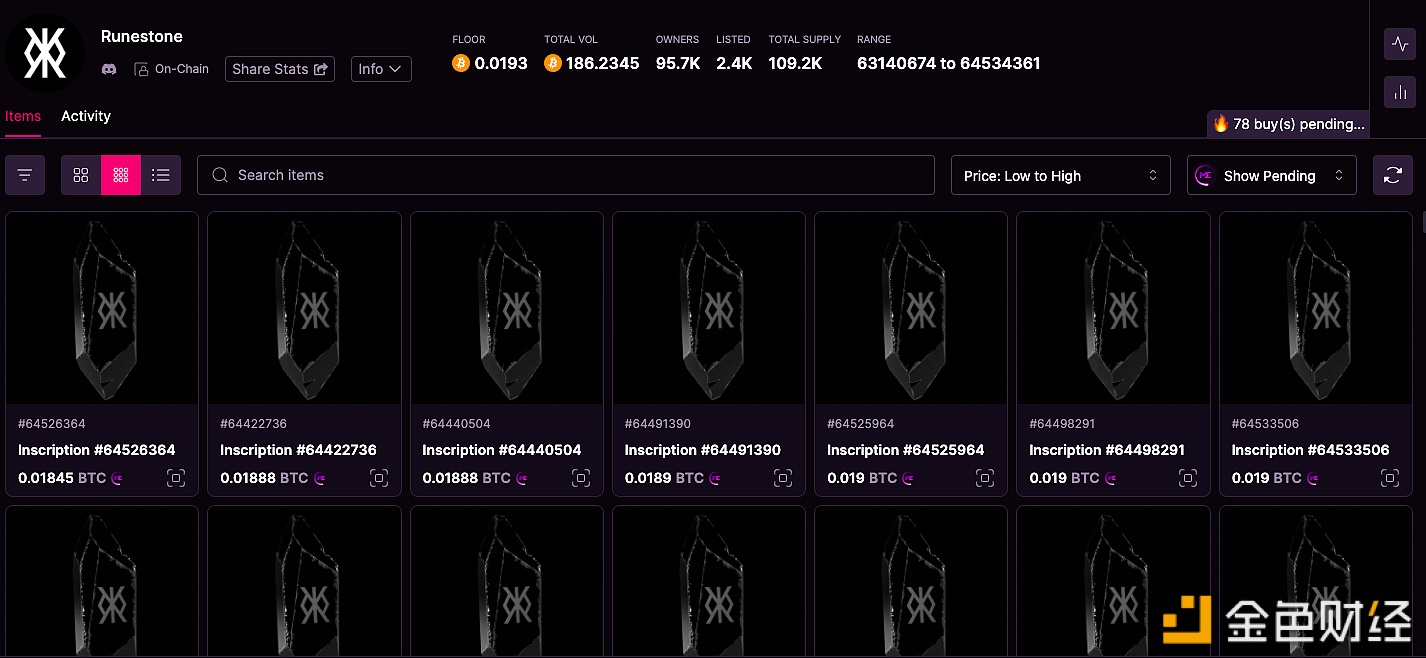Viewport: 1426px width, 658px height.
Task: Click the Magic Eden badge beside 0.0189 BTC
Action: [716, 478]
